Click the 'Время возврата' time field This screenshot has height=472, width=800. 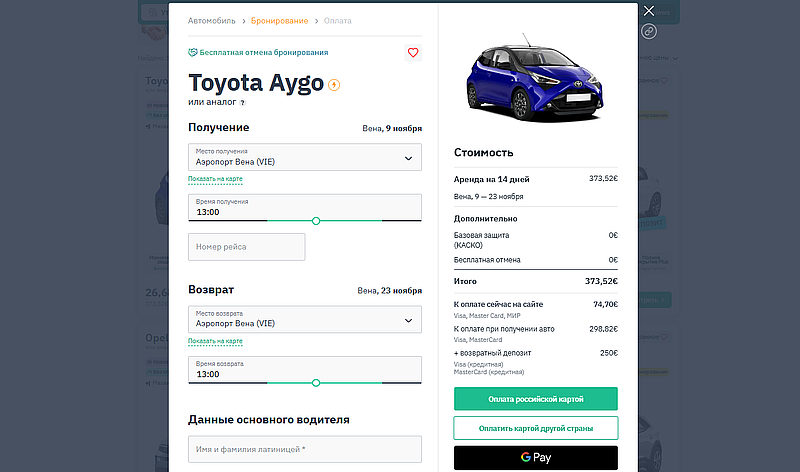pos(305,369)
